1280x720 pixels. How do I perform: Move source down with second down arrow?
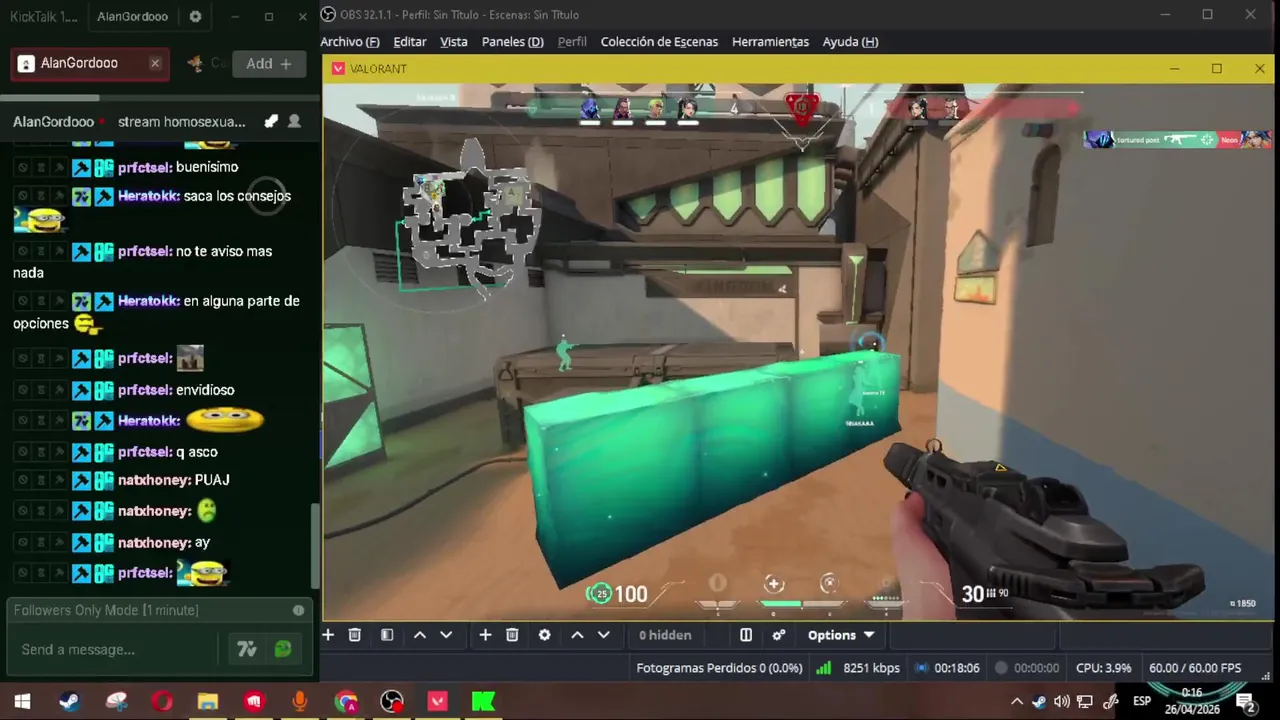point(603,635)
